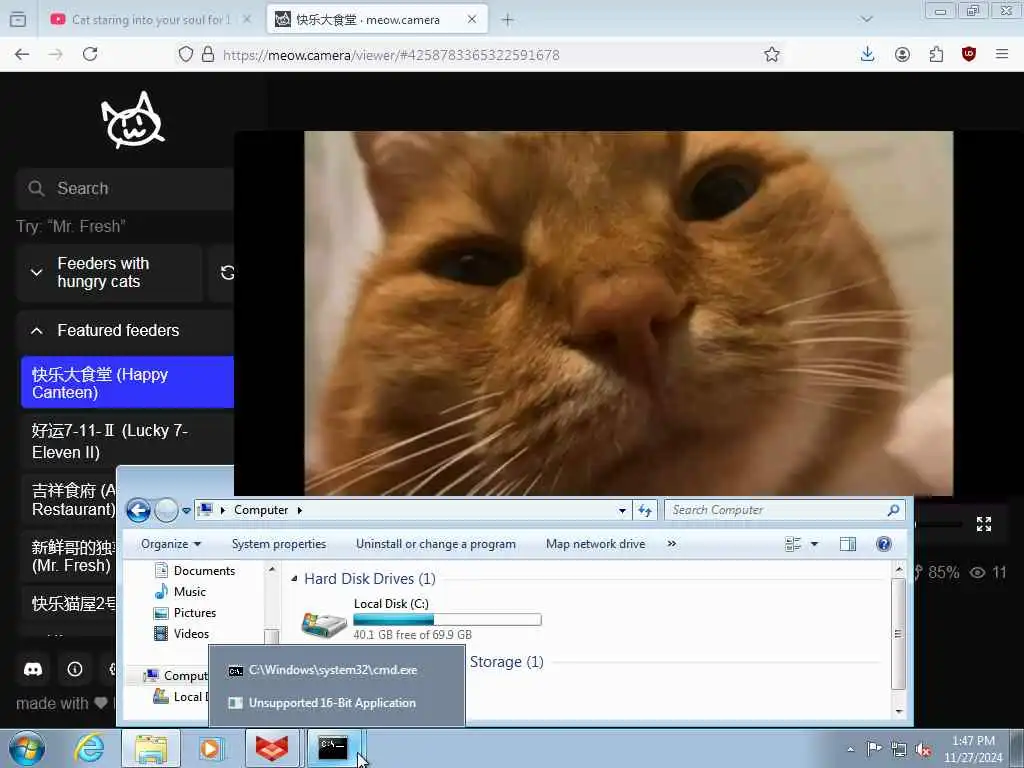The width and height of the screenshot is (1024, 768).
Task: Open Videos in the navigation pane
Action: tap(182, 633)
